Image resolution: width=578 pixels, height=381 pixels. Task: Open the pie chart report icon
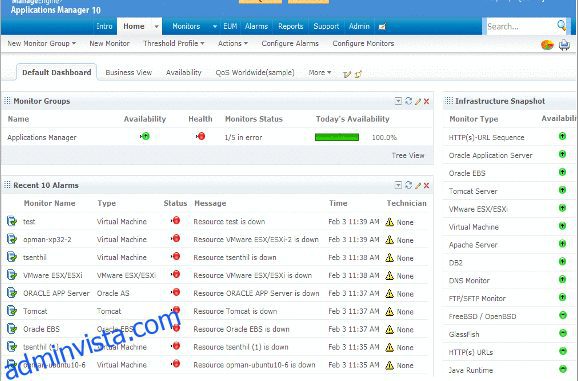[547, 45]
